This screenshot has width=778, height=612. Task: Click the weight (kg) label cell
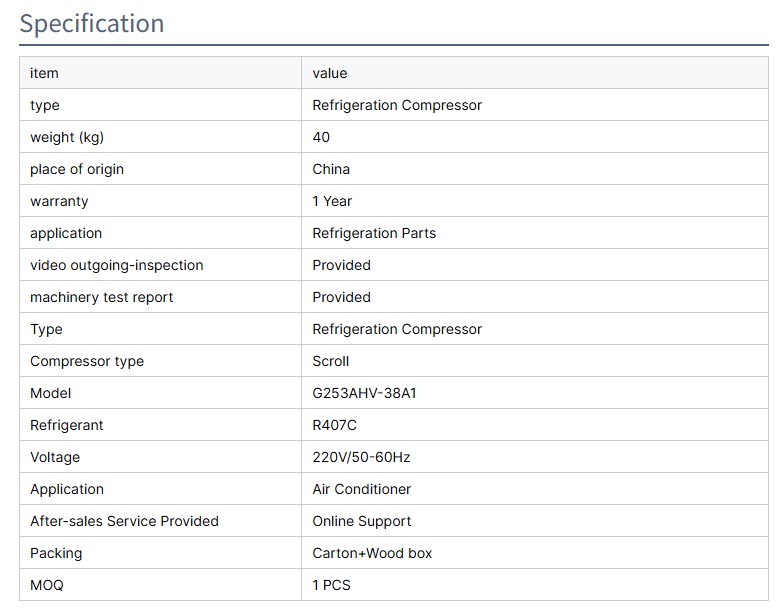coord(67,137)
